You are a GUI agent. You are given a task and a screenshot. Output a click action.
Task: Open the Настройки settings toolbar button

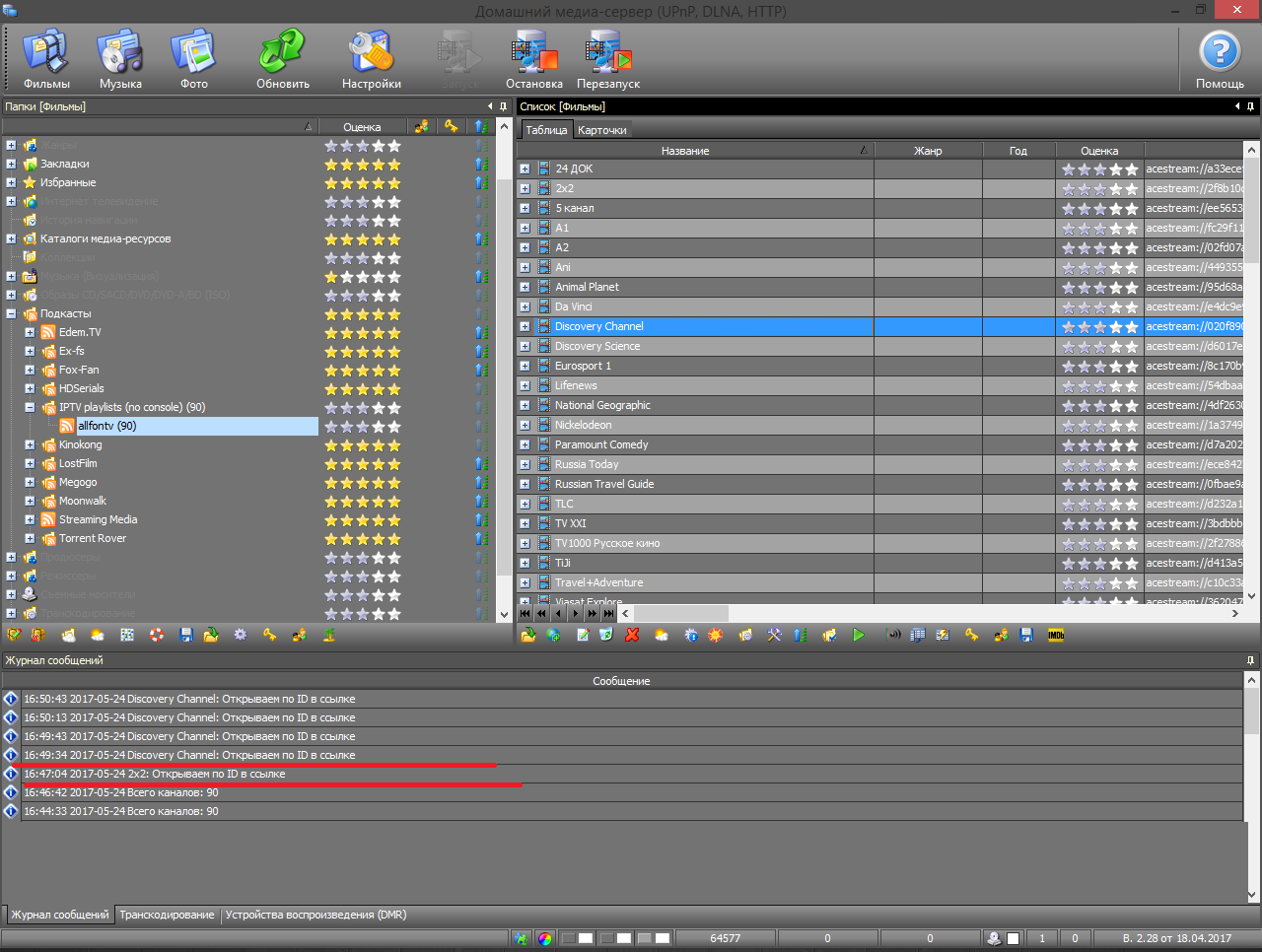371,59
